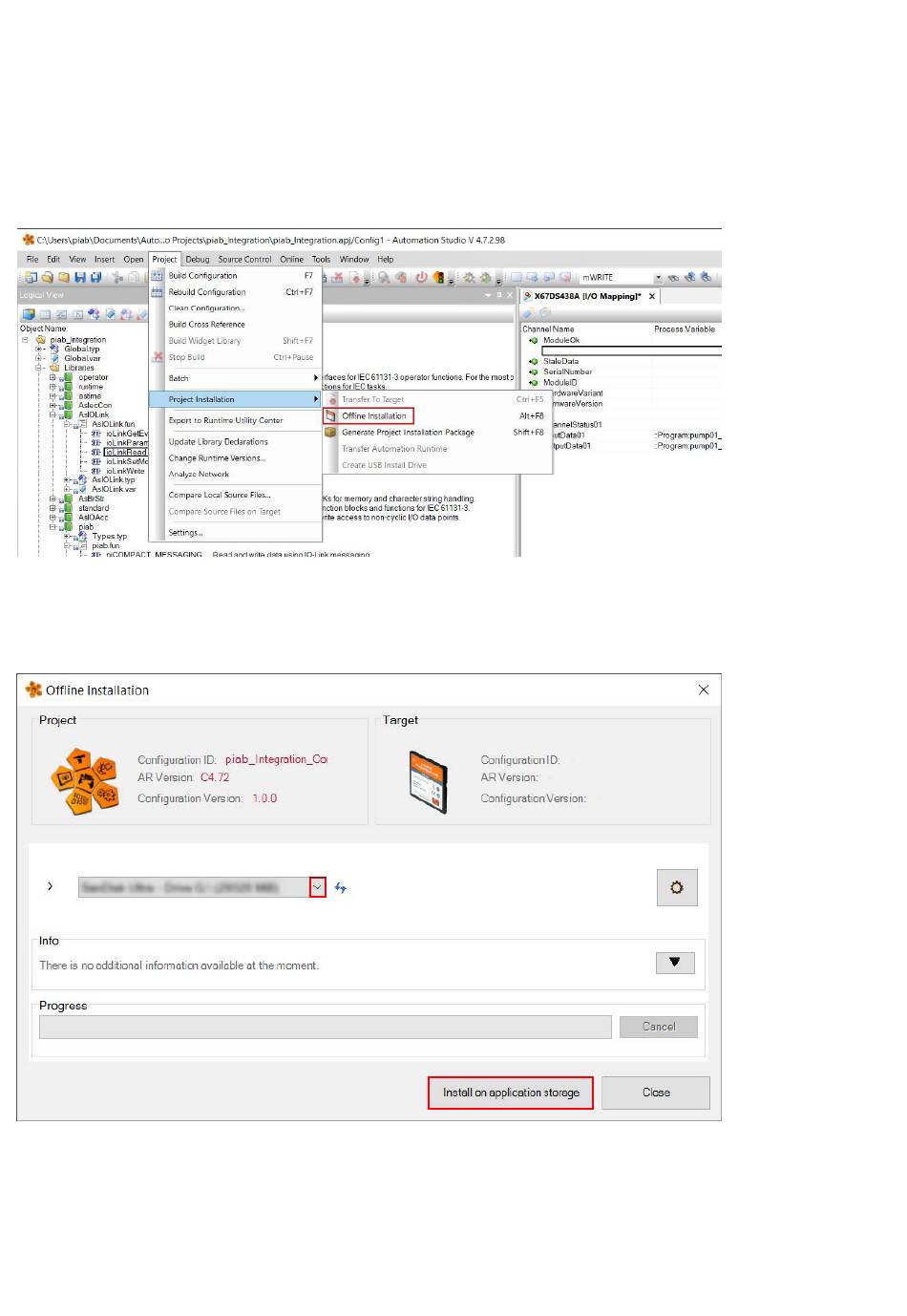Close the X67DS438A I/O Mapping tab
The height and width of the screenshot is (1316, 907).
652,296
